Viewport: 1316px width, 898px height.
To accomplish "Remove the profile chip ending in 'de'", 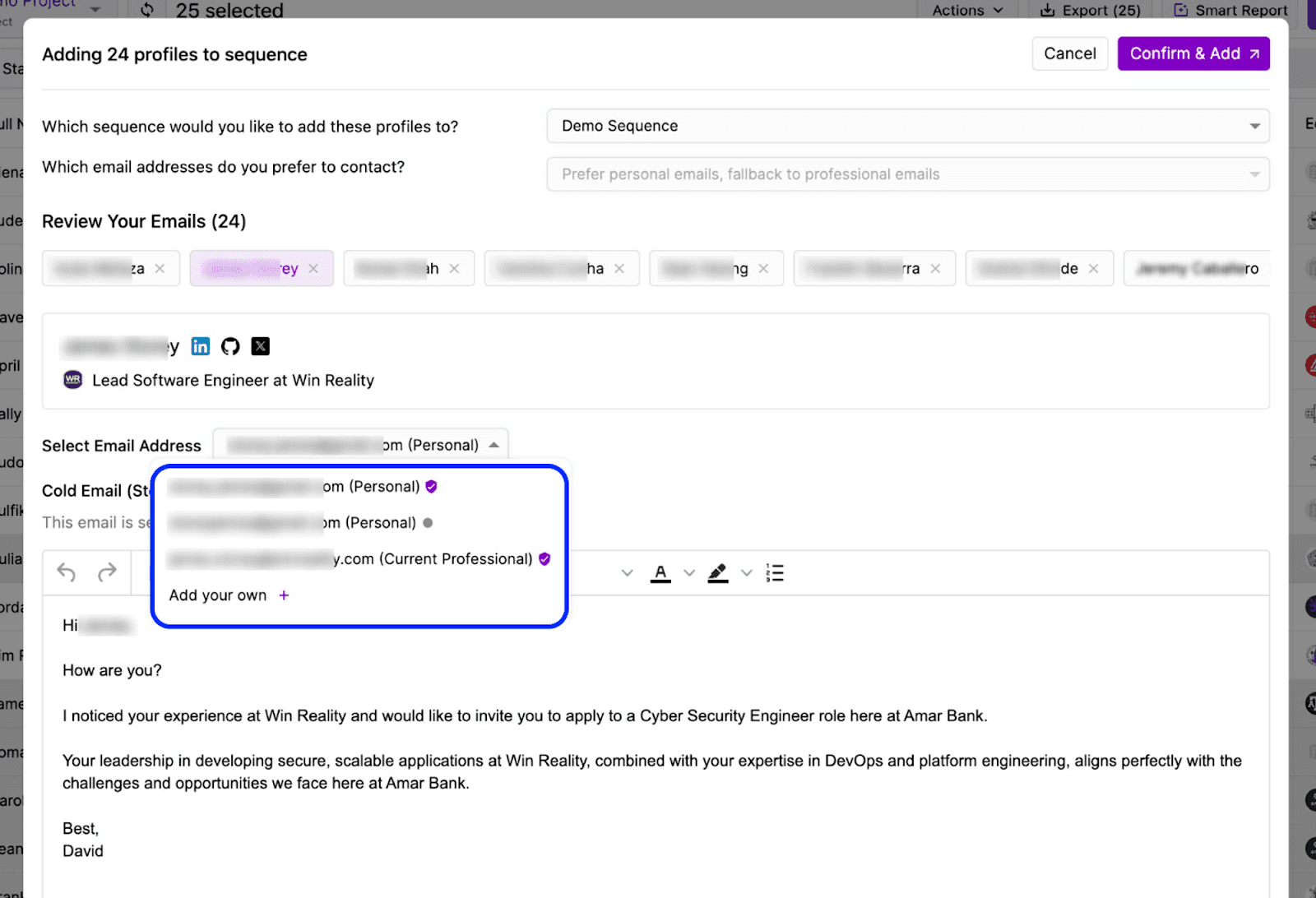I will coord(1094,269).
